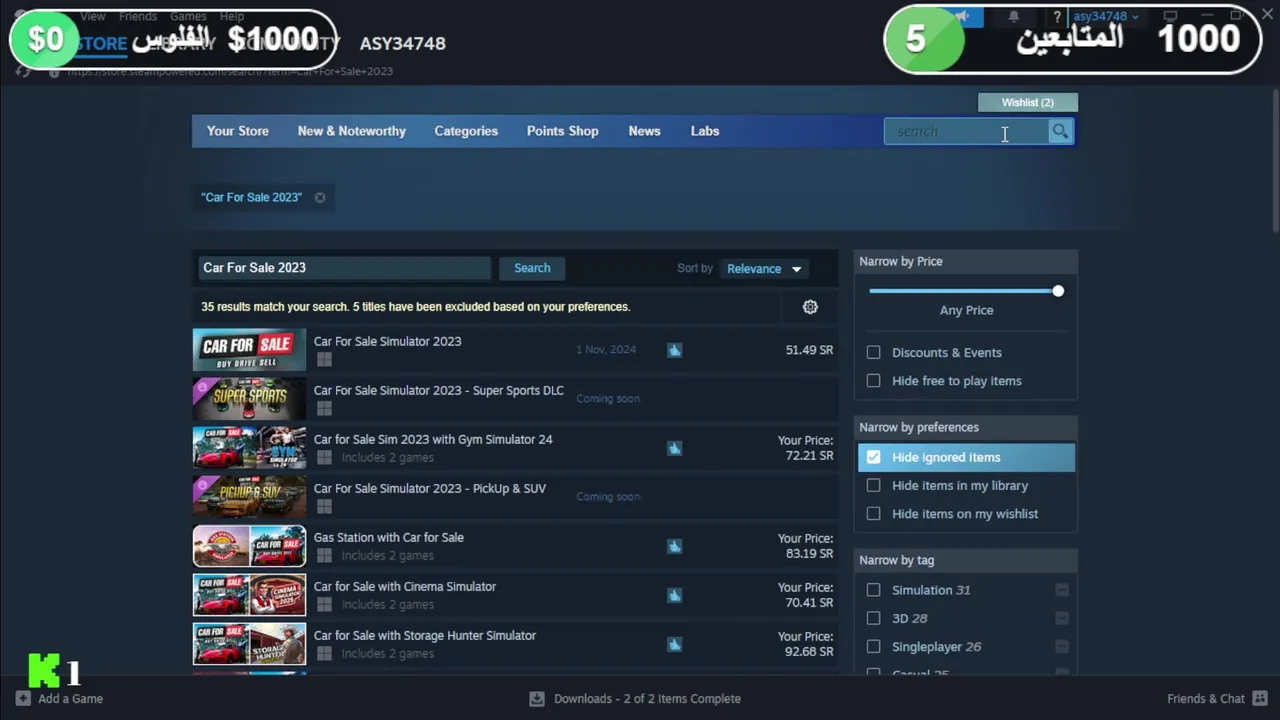This screenshot has height=720, width=1280.
Task: Open the Categories store menu
Action: pos(466,131)
